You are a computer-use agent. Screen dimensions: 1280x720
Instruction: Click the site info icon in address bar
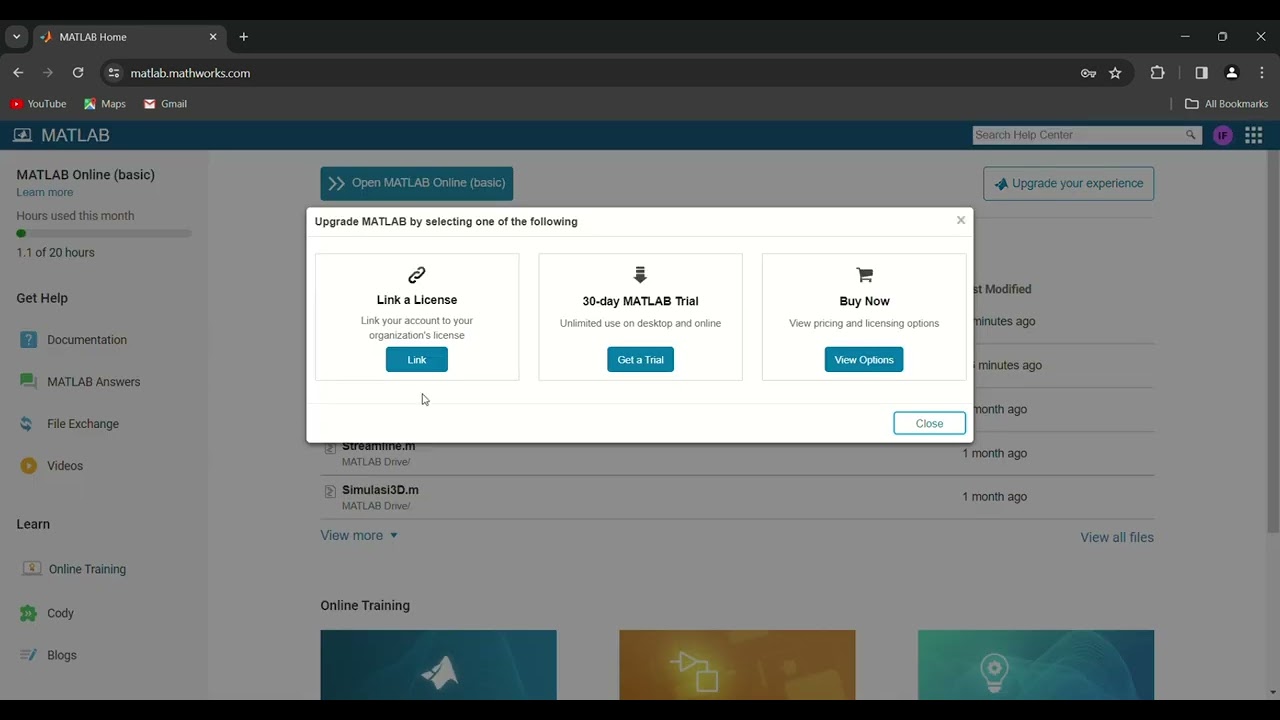point(114,73)
